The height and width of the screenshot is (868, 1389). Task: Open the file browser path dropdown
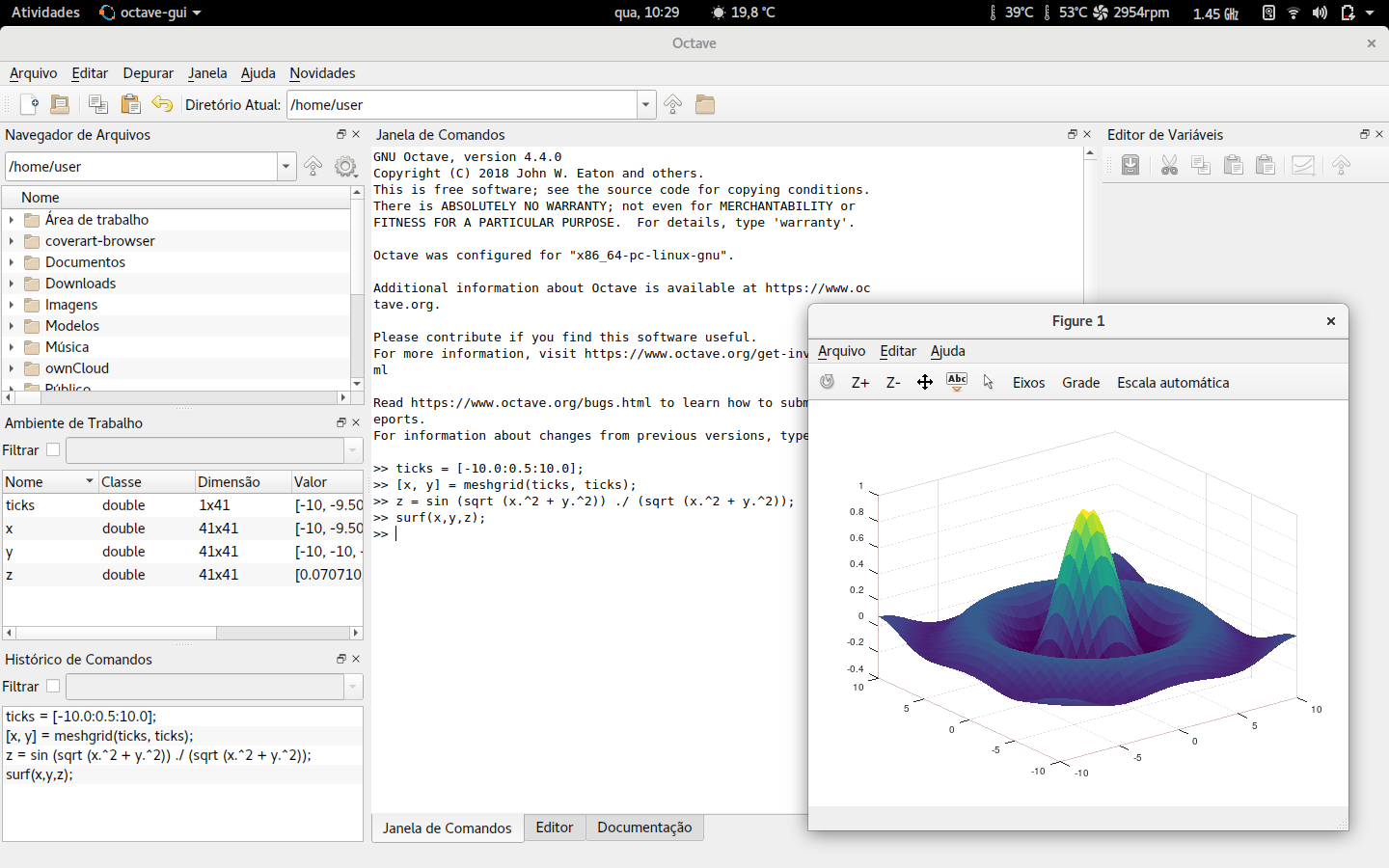point(286,167)
